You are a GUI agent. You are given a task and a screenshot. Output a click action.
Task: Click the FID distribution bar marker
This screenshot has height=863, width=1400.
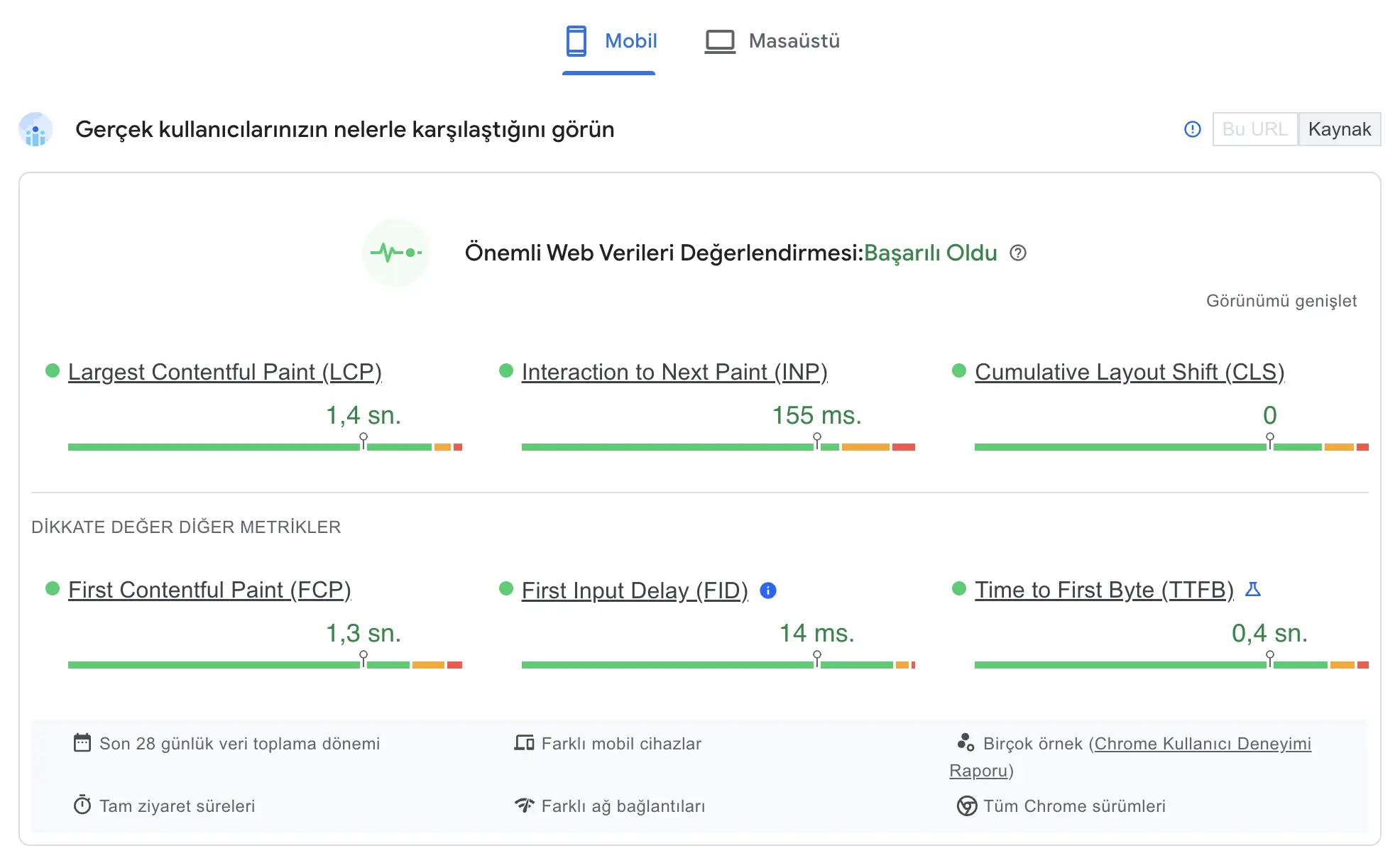click(x=817, y=659)
